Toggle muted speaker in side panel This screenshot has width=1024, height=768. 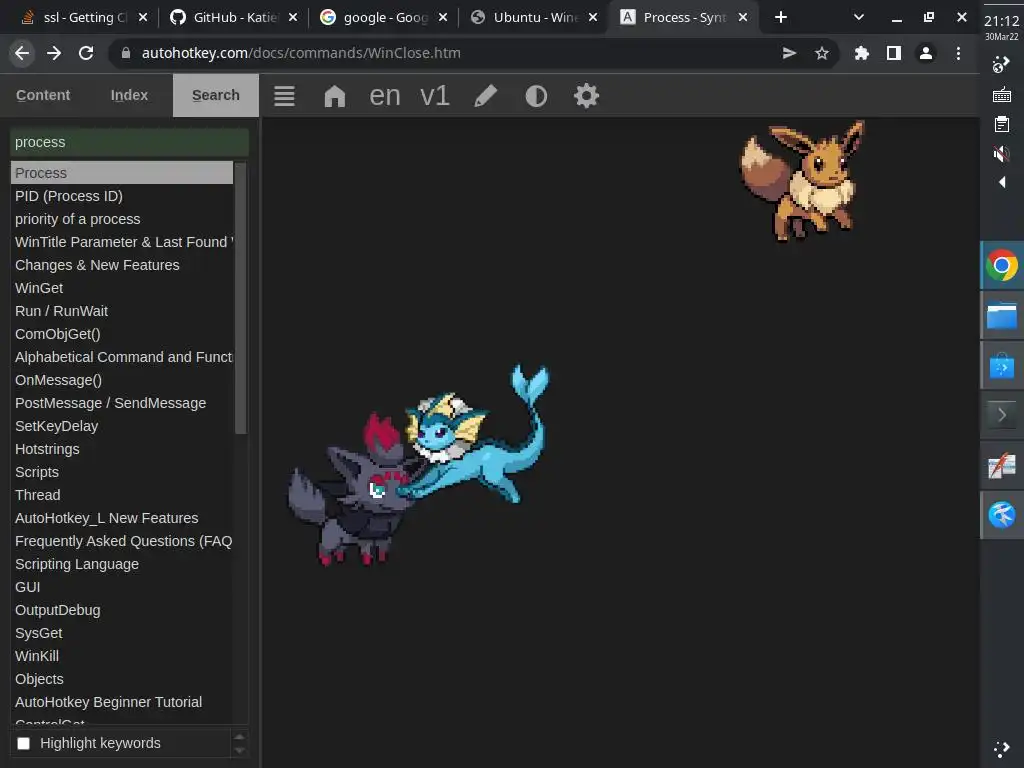tap(1001, 154)
